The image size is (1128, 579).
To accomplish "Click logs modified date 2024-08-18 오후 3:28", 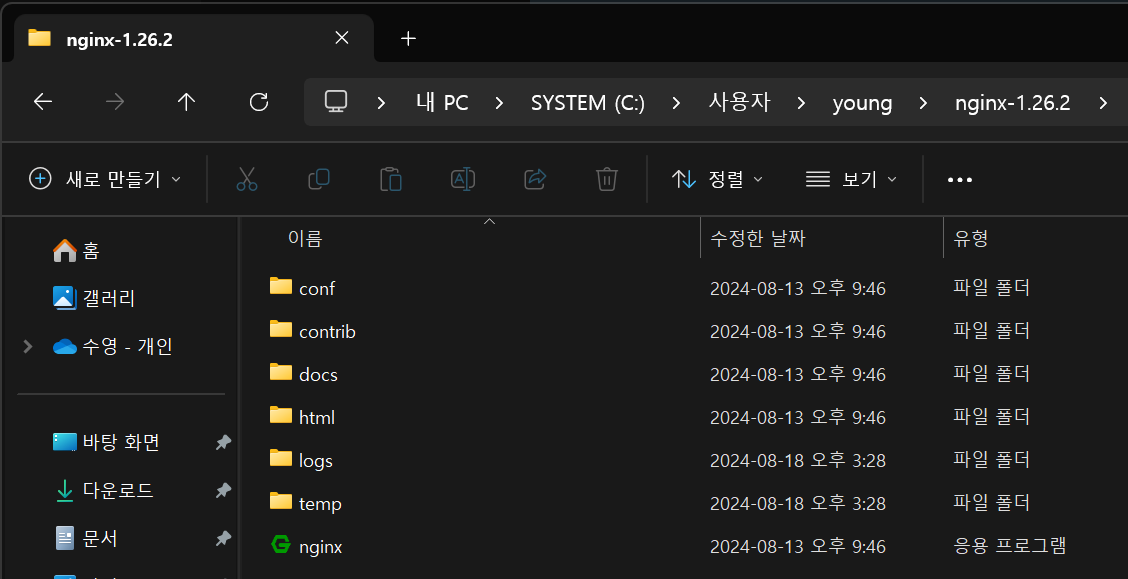I will (798, 460).
